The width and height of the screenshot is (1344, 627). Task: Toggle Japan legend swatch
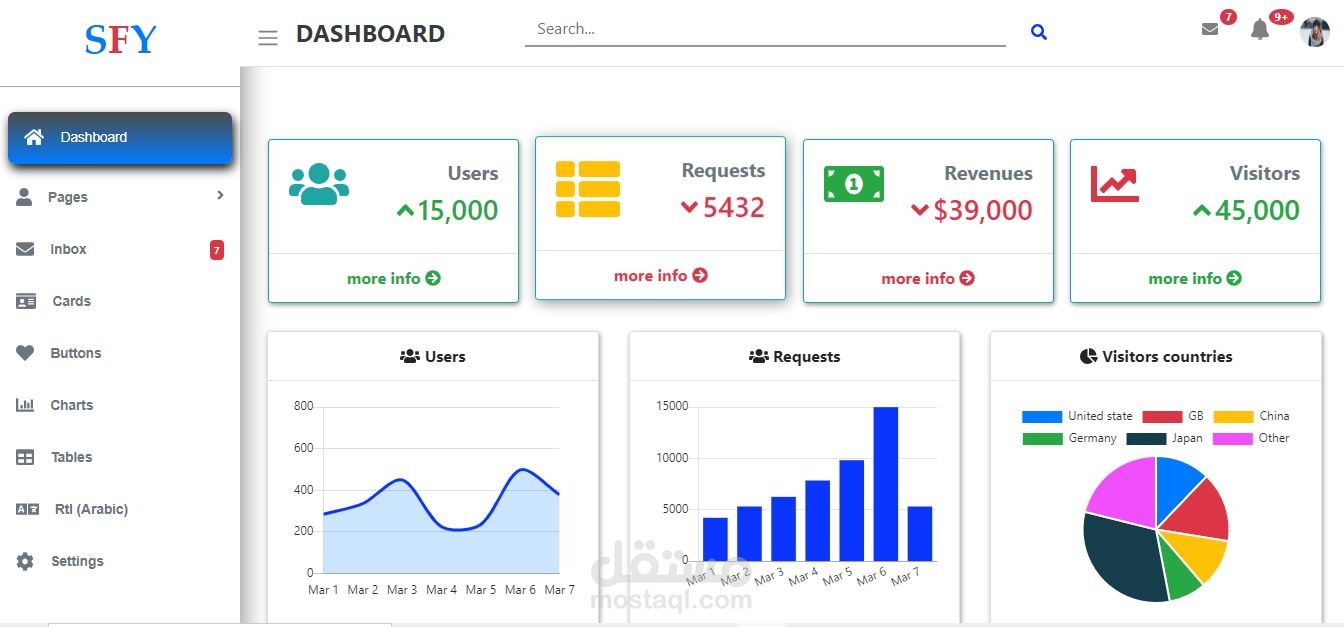(x=1146, y=438)
